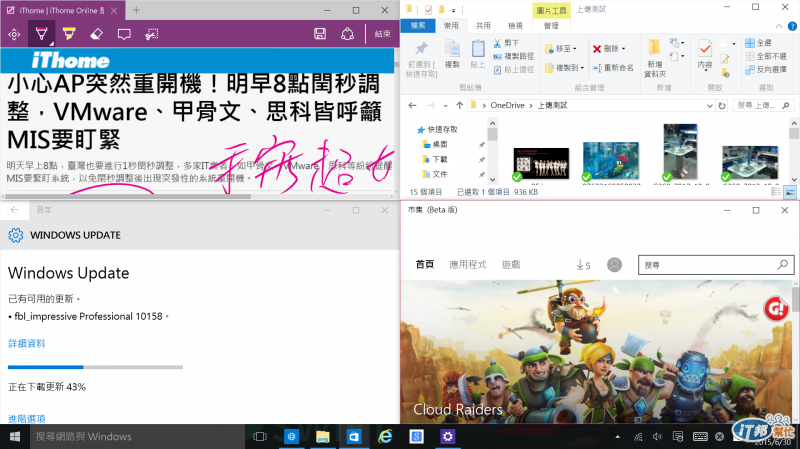Viewport: 800px width, 449px height.
Task: Open the 首頁 tab in Store
Action: pyautogui.click(x=424, y=264)
